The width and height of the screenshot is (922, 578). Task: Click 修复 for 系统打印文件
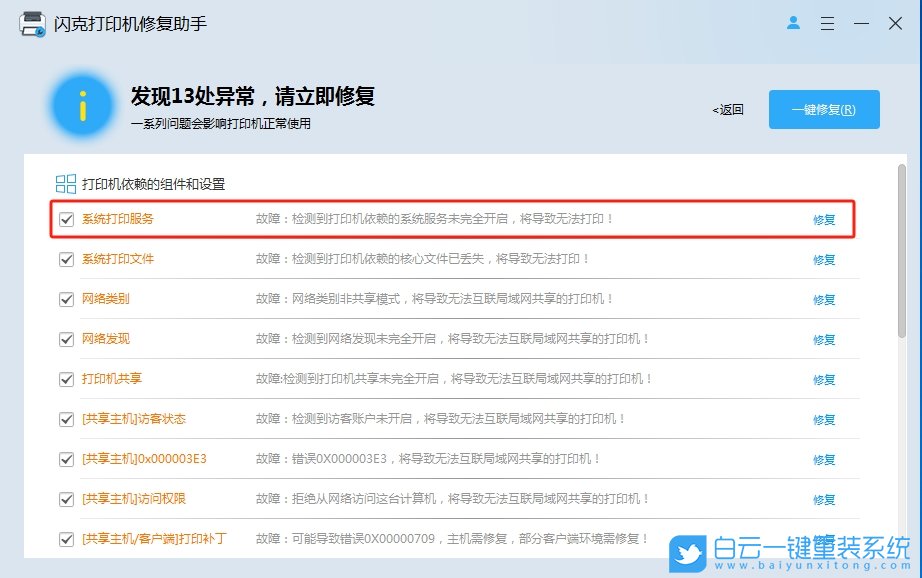tap(822, 259)
